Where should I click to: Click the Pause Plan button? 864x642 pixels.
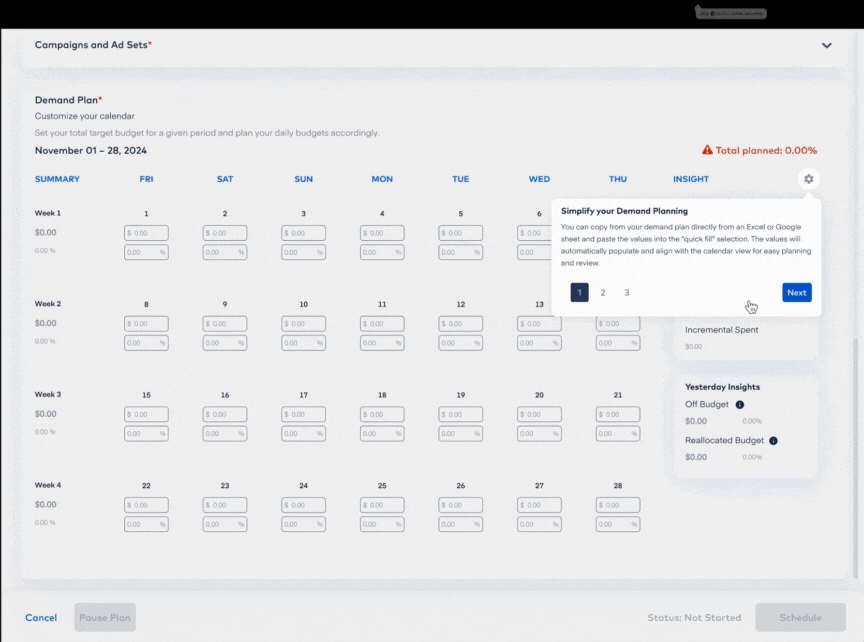coord(105,618)
